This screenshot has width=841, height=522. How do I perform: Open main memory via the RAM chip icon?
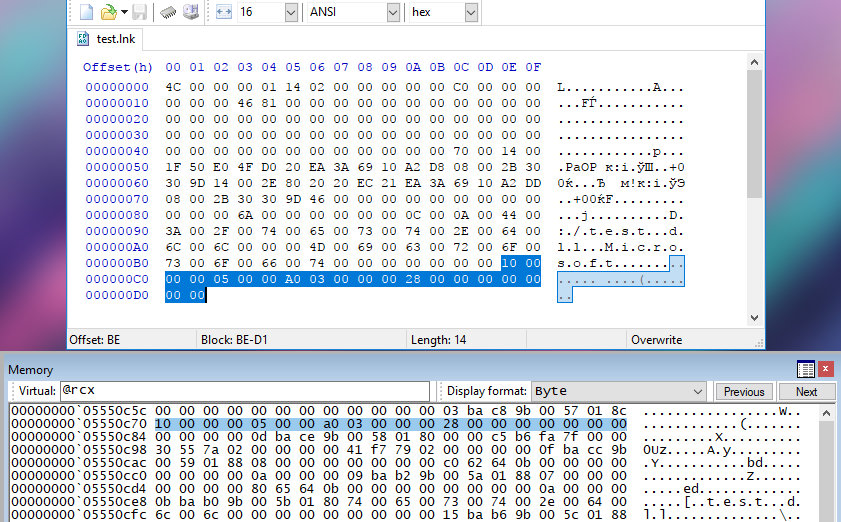(x=167, y=12)
